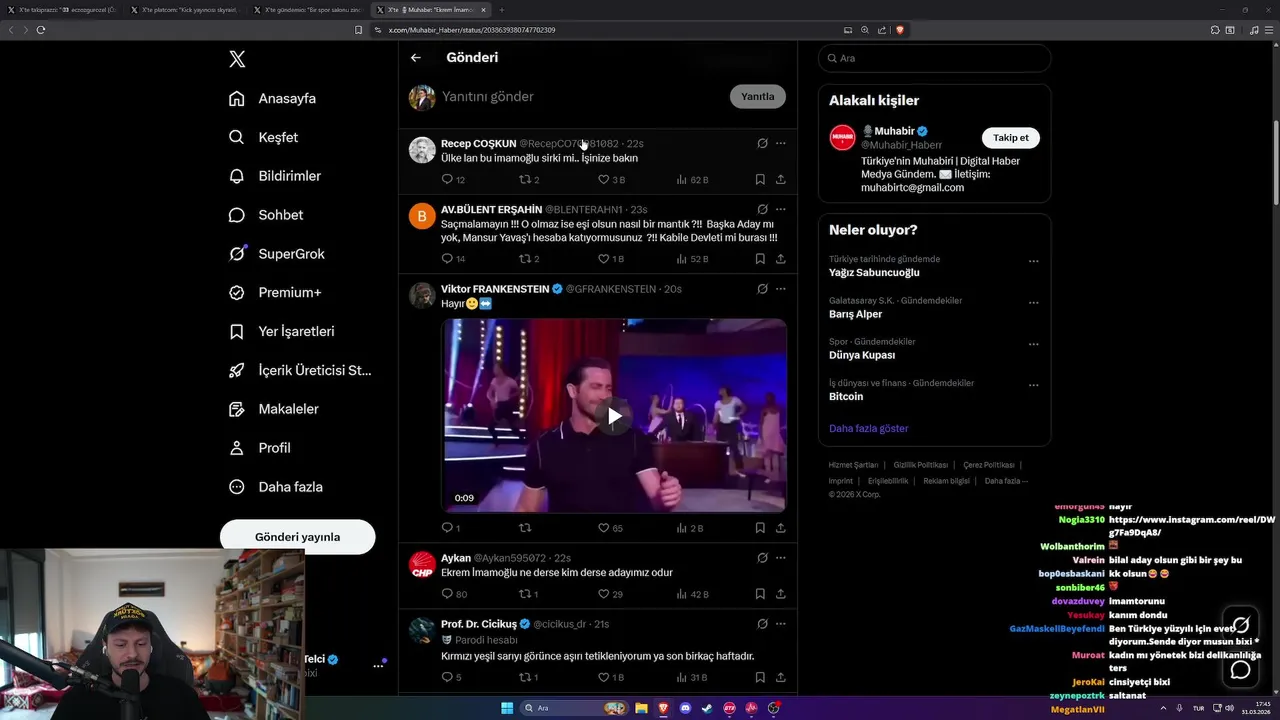Open Viktor FRANKENSTEIN's profile name

[x=495, y=289]
